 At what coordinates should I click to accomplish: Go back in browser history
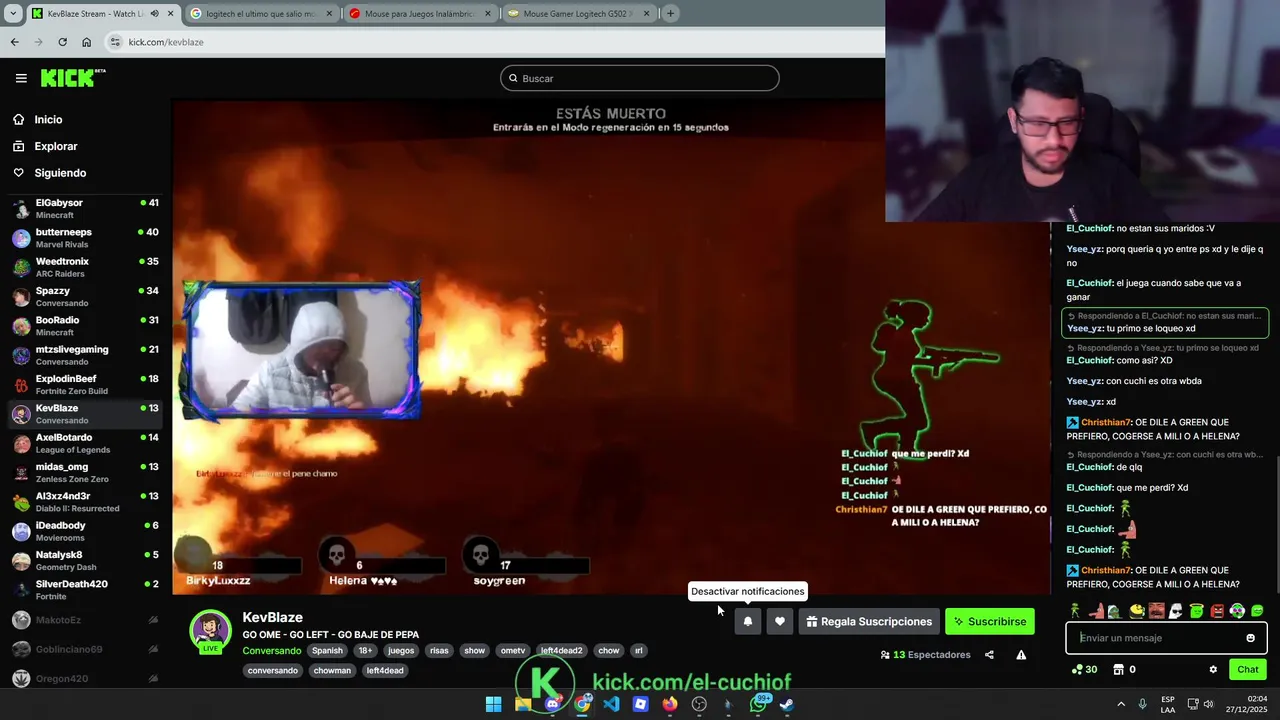click(14, 42)
